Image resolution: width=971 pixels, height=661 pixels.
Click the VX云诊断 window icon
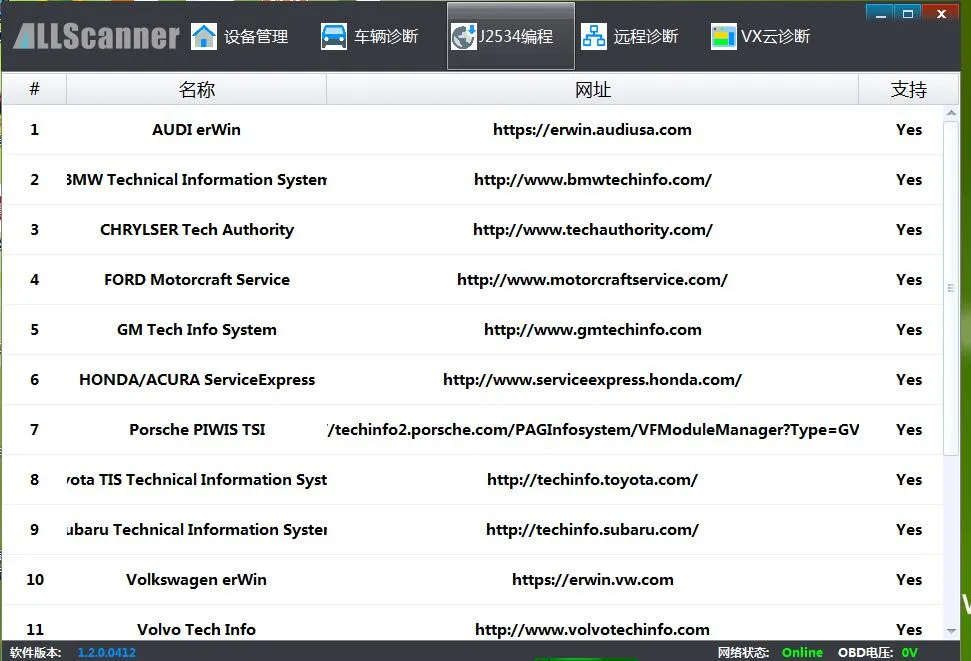coord(724,37)
